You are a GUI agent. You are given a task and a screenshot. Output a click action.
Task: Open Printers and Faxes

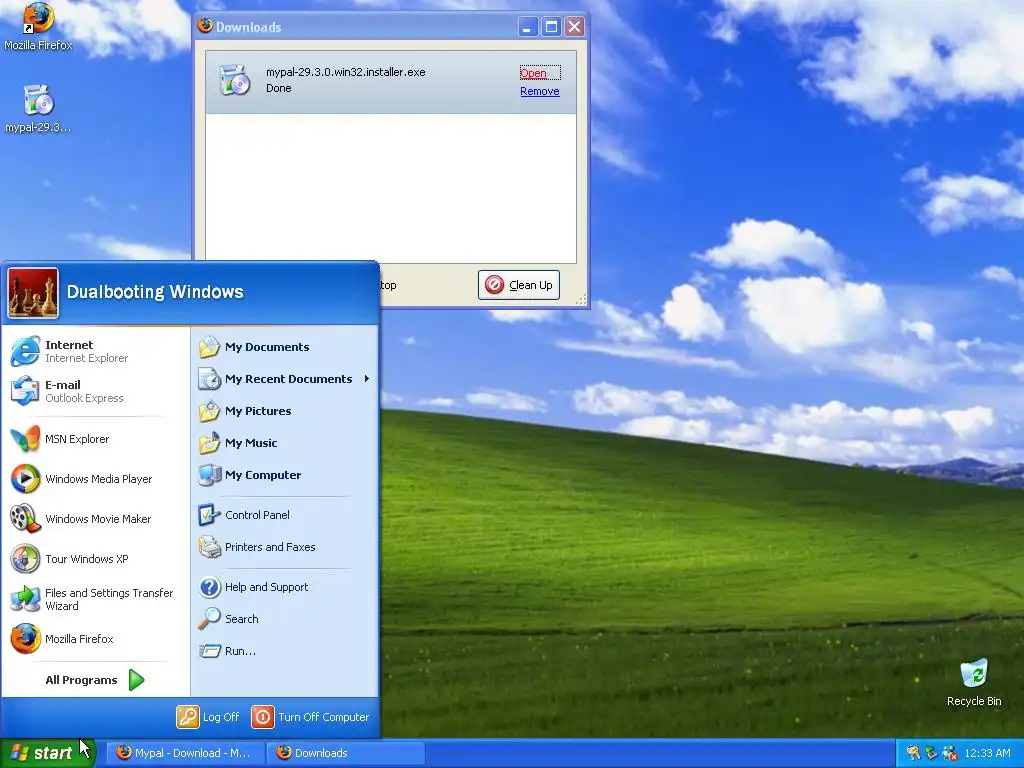coord(284,547)
